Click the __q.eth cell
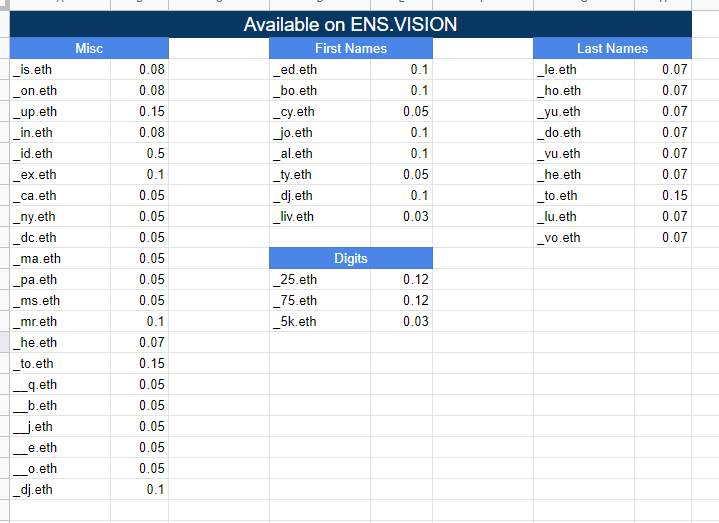 tap(60, 385)
